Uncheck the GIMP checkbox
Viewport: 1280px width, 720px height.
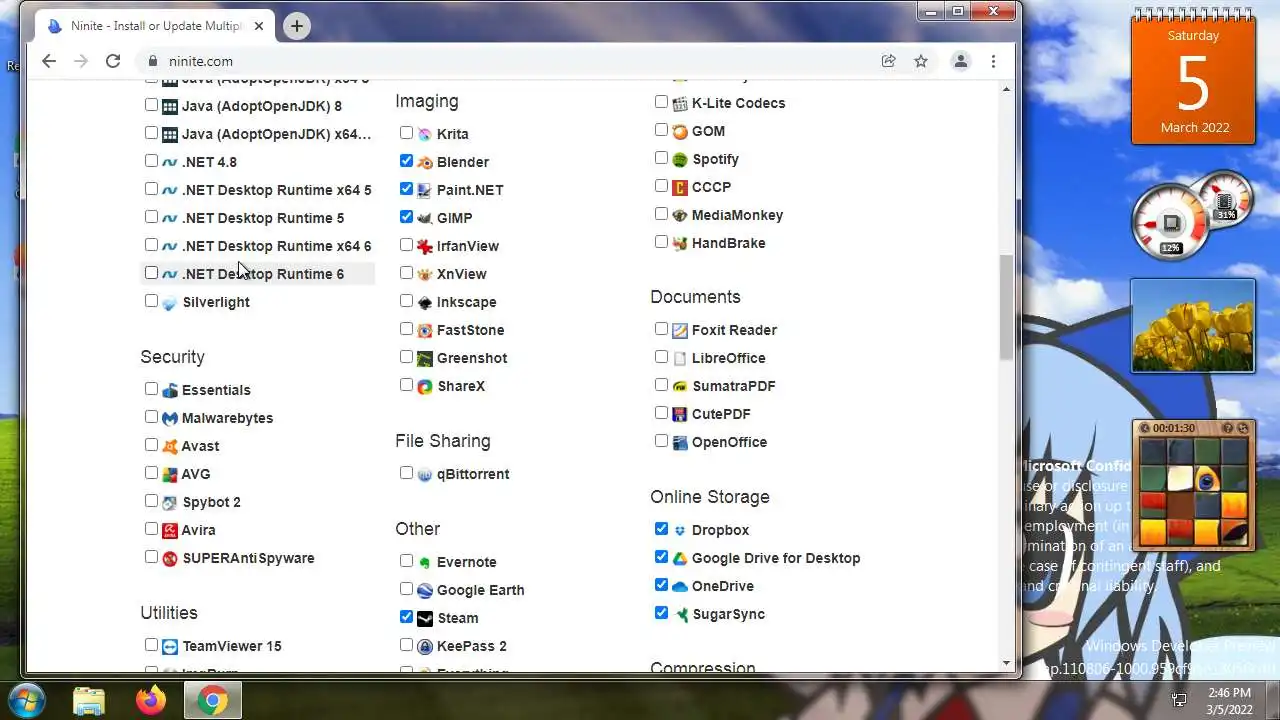pyautogui.click(x=406, y=217)
